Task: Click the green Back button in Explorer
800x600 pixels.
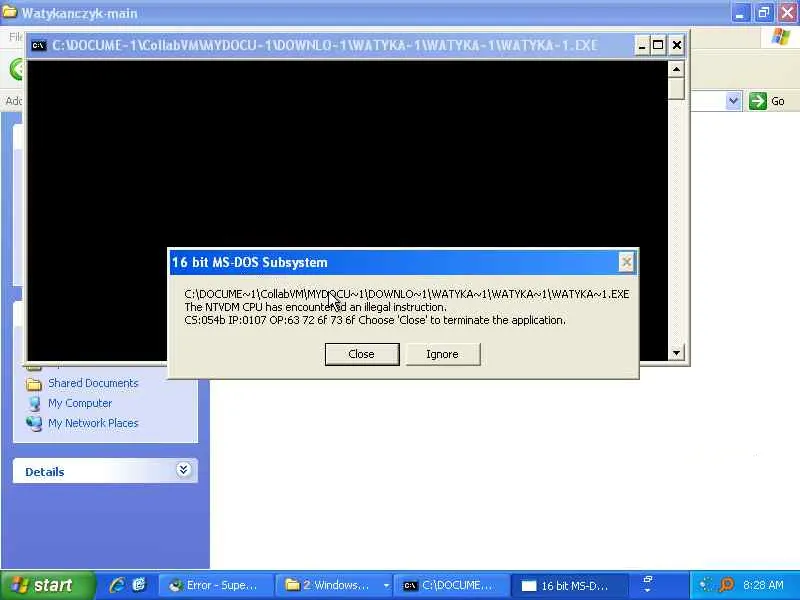Action: (18, 69)
